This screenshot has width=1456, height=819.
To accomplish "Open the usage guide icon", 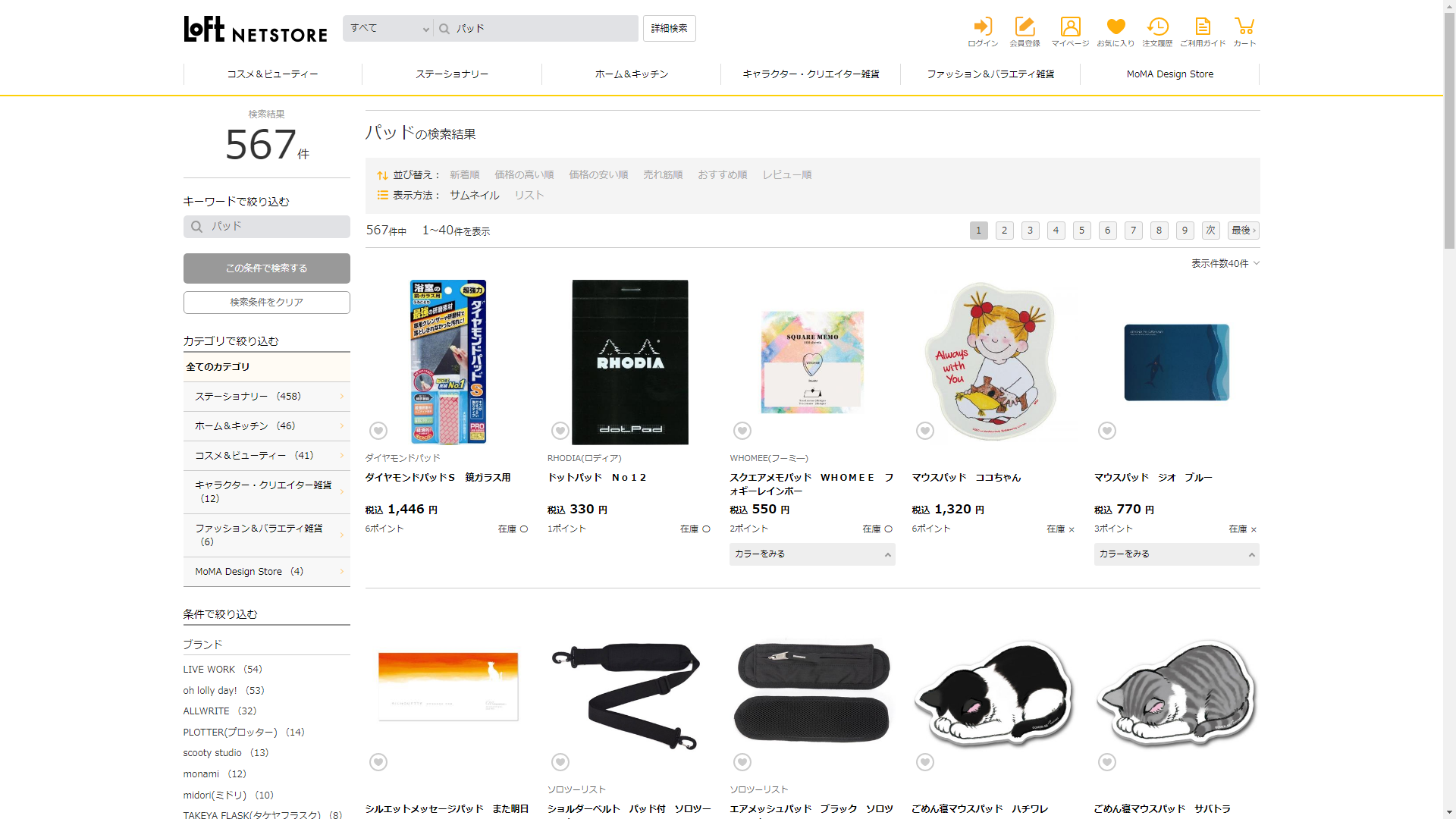I will coord(1203,27).
